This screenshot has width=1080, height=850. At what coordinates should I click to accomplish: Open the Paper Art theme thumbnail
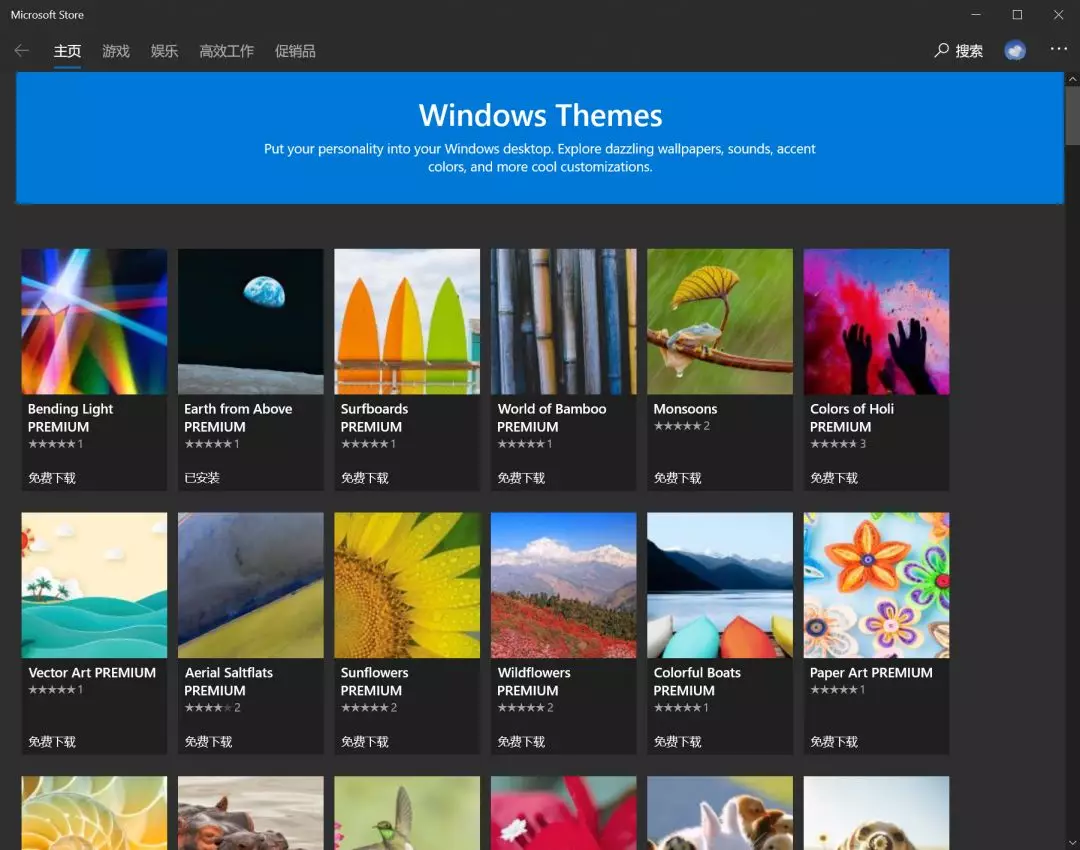[876, 585]
